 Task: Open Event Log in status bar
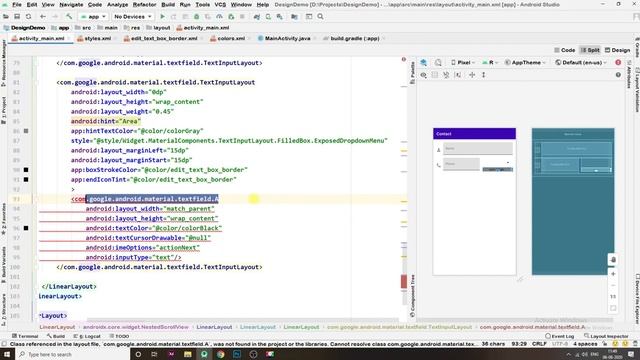point(560,336)
